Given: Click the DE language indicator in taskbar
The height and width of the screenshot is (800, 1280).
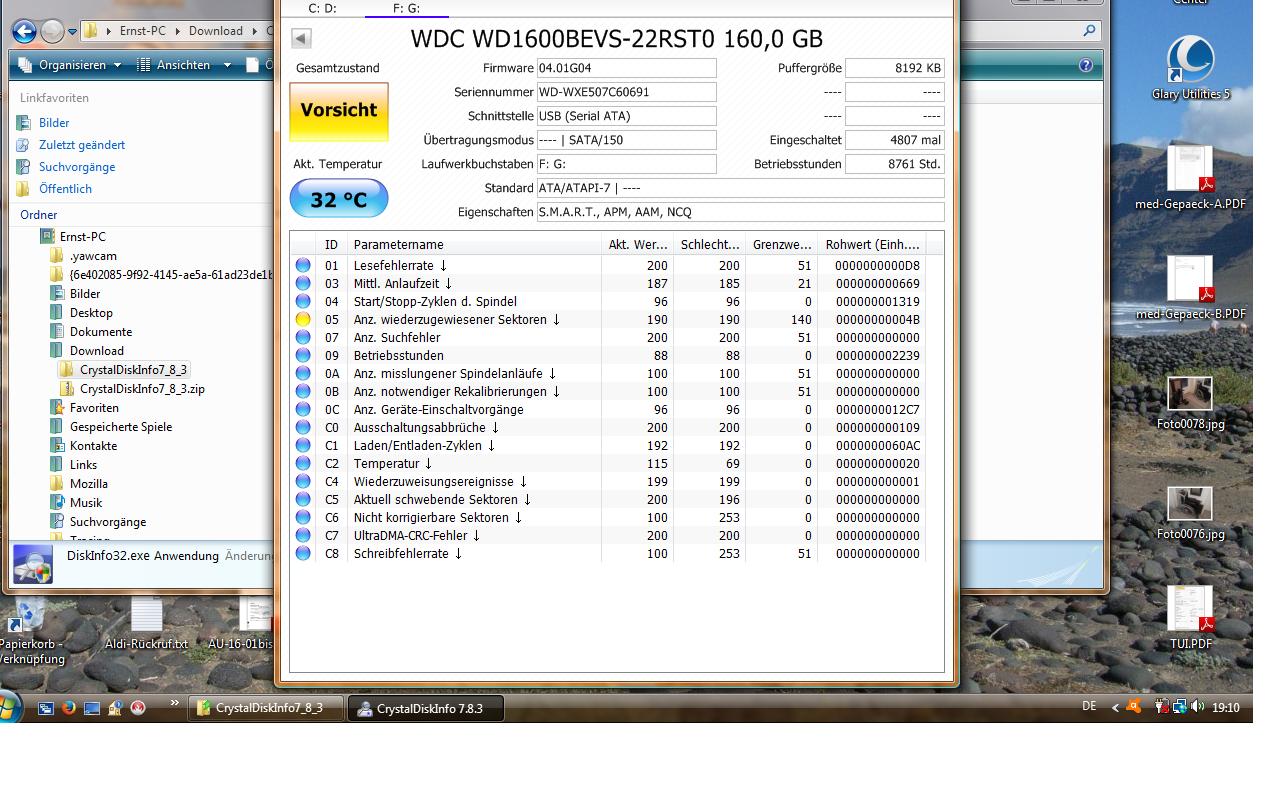Looking at the screenshot, I should pos(1089,706).
